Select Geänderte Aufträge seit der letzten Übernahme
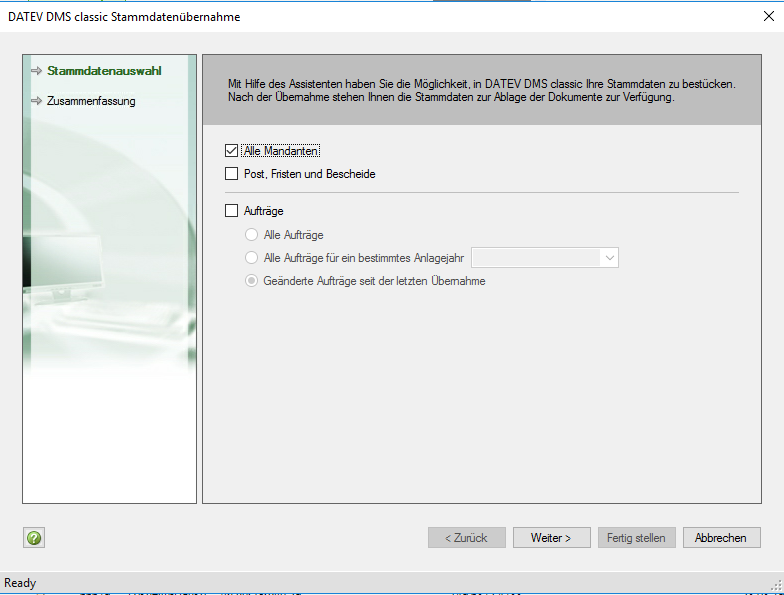This screenshot has width=784, height=595. coord(251,280)
